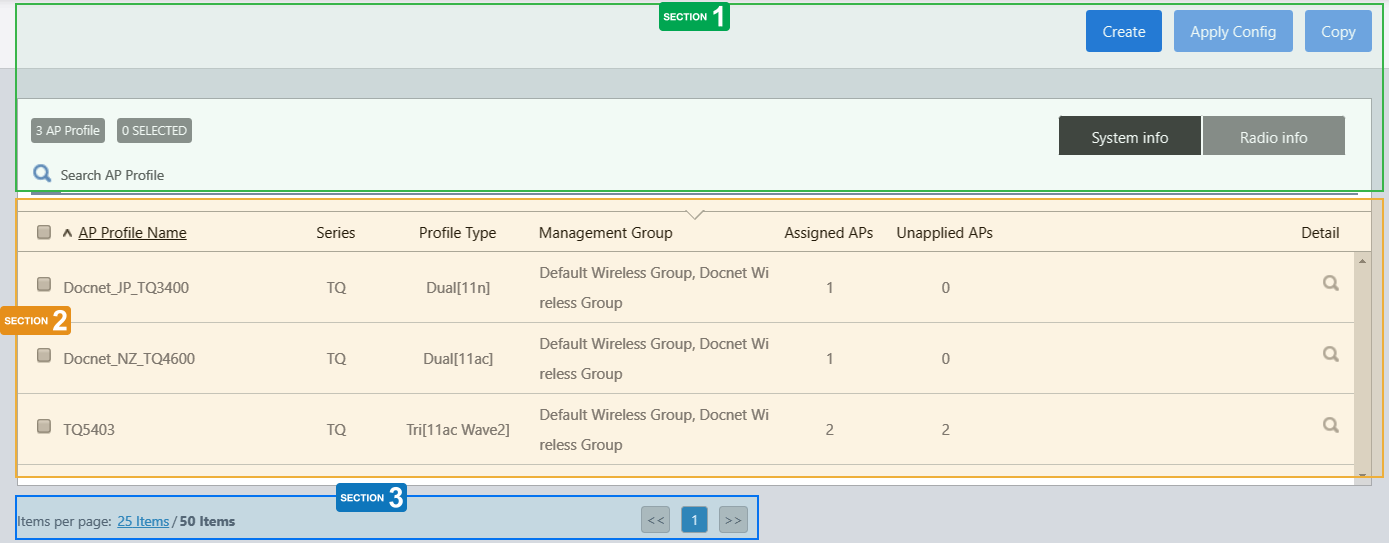Viewport: 1389px width, 543px height.
Task: Sort by AP Profile Name column header
Action: pos(132,233)
